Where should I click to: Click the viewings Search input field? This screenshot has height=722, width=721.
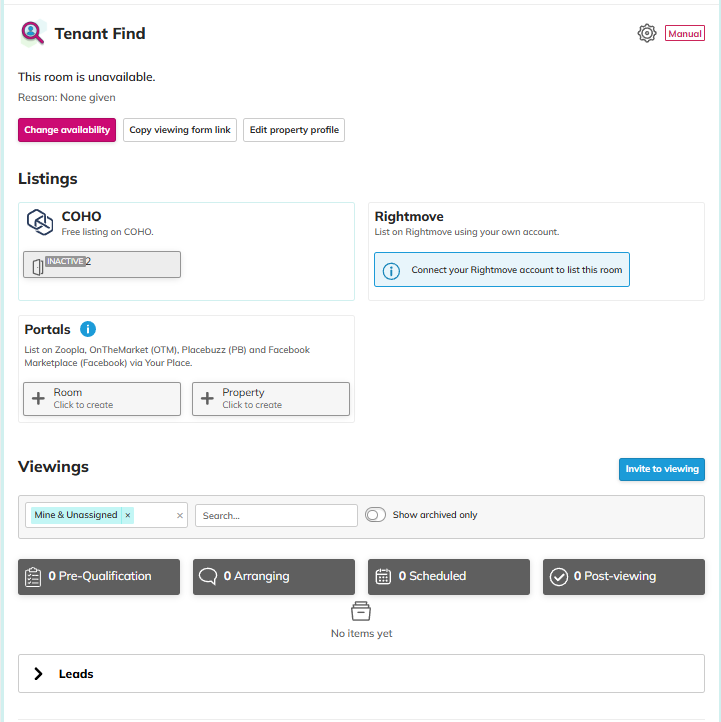(276, 516)
